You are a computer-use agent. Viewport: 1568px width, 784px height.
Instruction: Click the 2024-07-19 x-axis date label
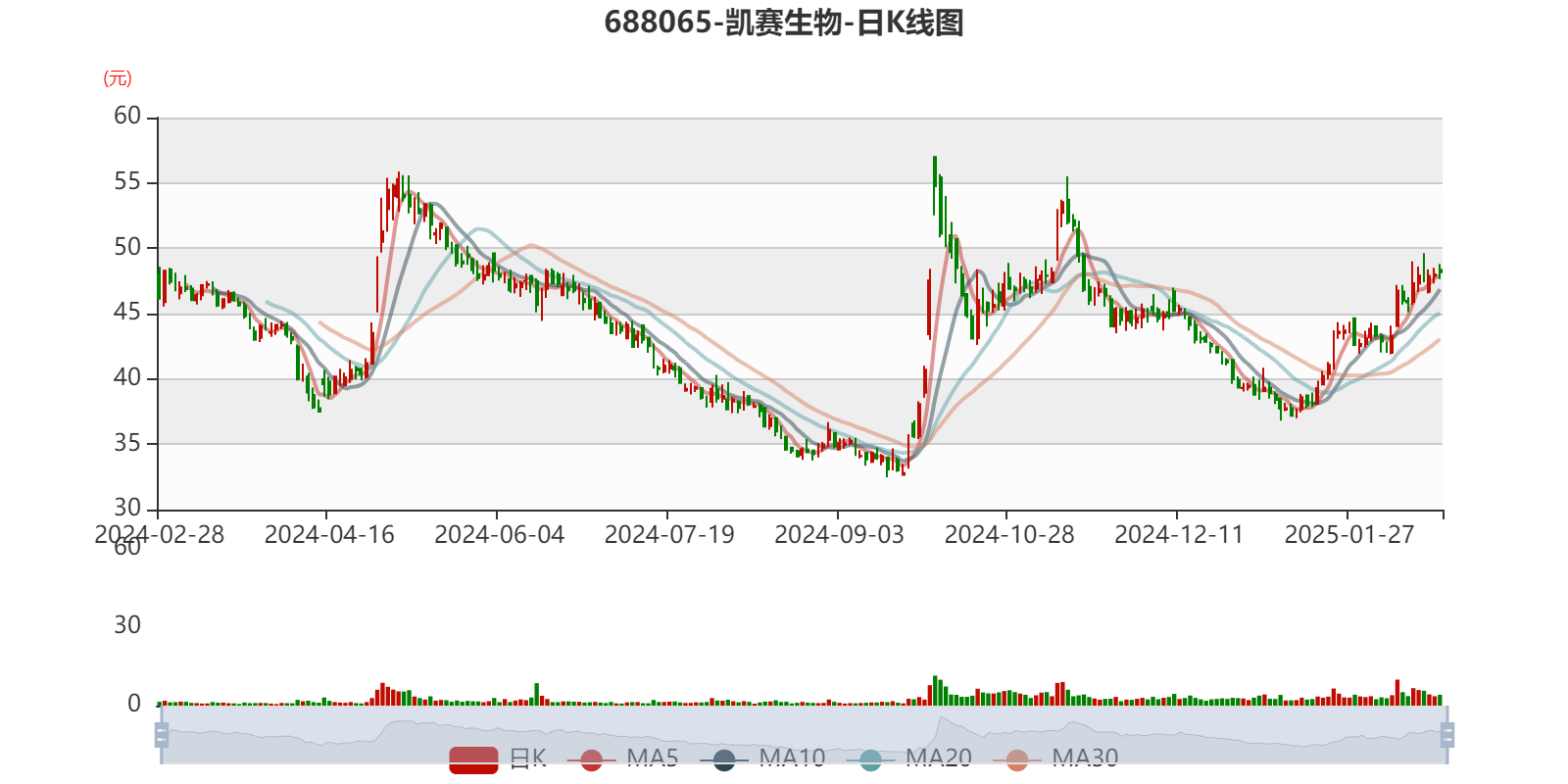pos(668,535)
